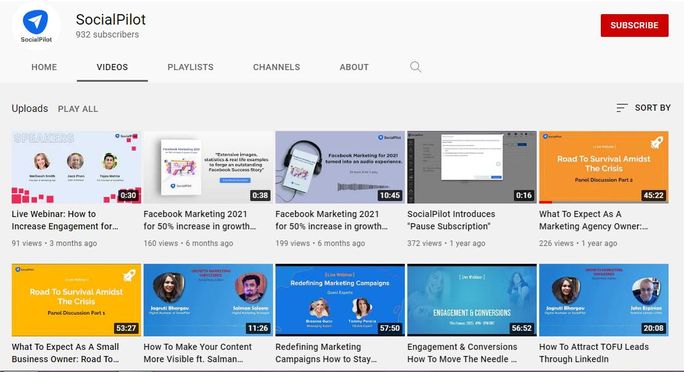Image resolution: width=684 pixels, height=372 pixels.
Task: Switch to the Home tab
Action: pyautogui.click(x=44, y=67)
